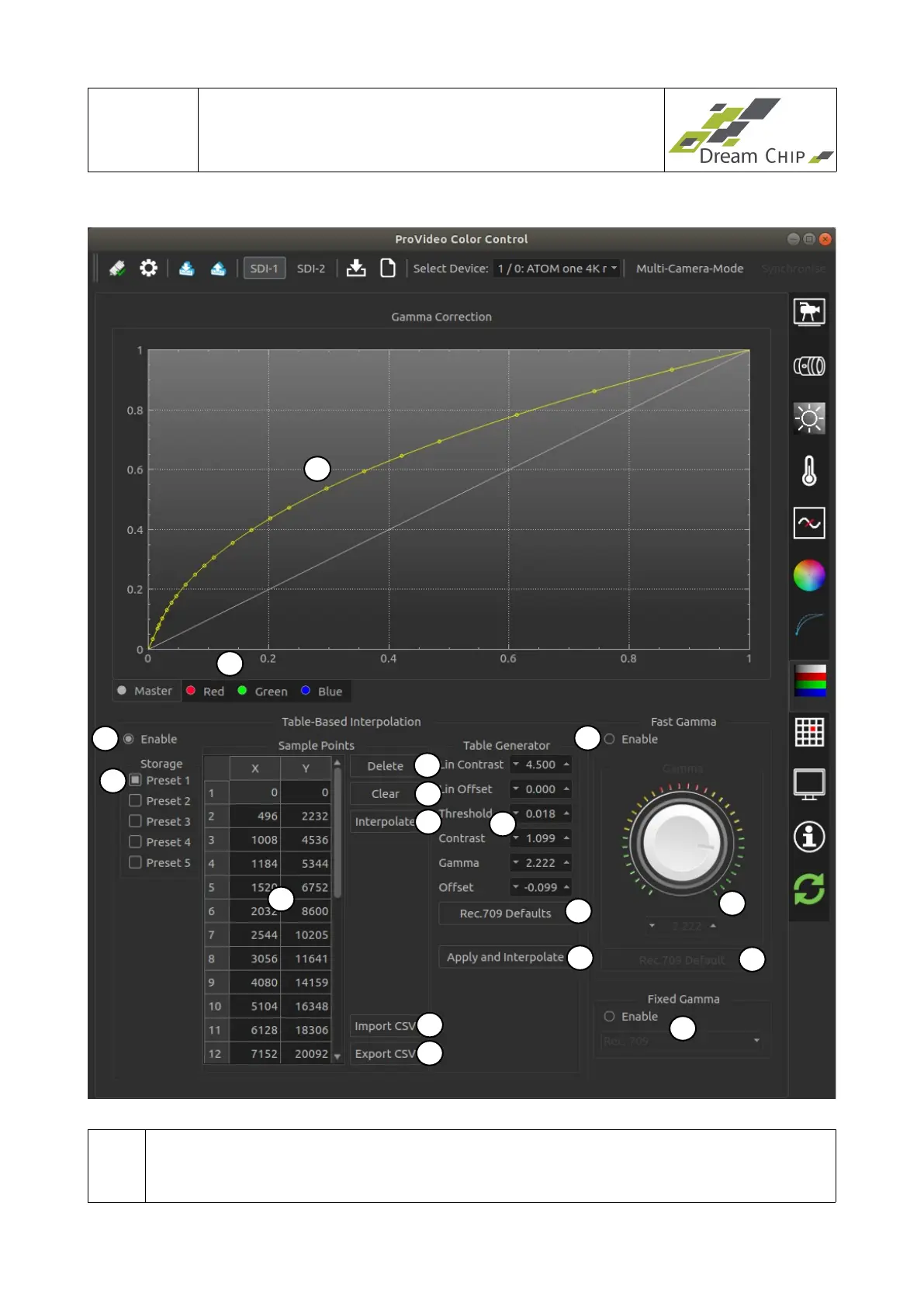Open the Select Device dropdown
The width and height of the screenshot is (924, 1307).
(557, 269)
